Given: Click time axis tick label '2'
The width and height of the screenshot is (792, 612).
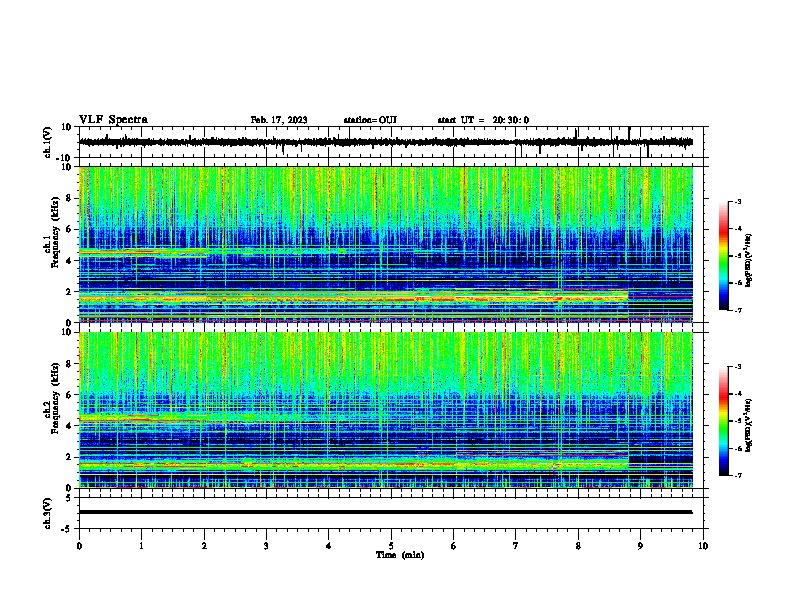Looking at the screenshot, I should point(204,546).
